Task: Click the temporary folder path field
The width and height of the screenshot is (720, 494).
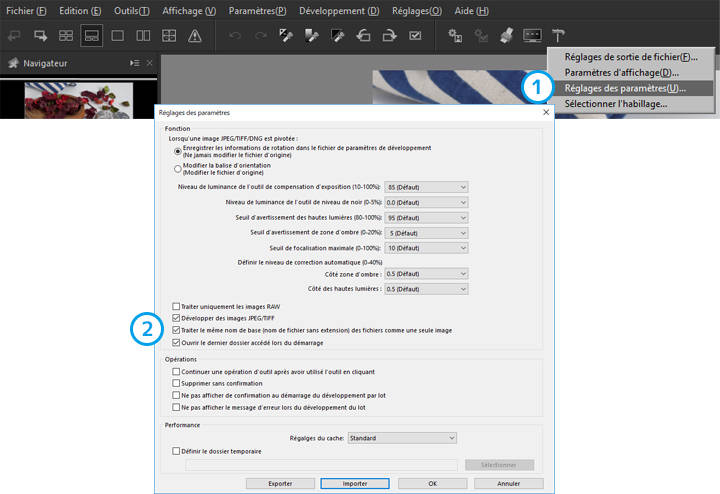Action: point(322,465)
